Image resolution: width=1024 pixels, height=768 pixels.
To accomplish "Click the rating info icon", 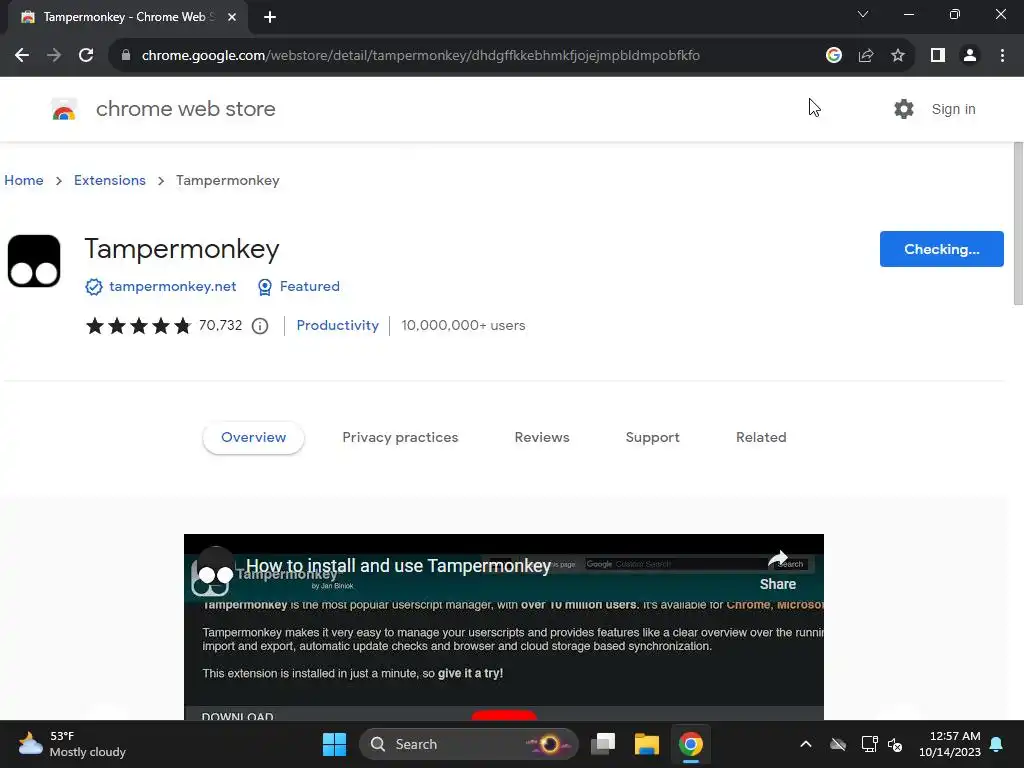I will click(x=260, y=326).
